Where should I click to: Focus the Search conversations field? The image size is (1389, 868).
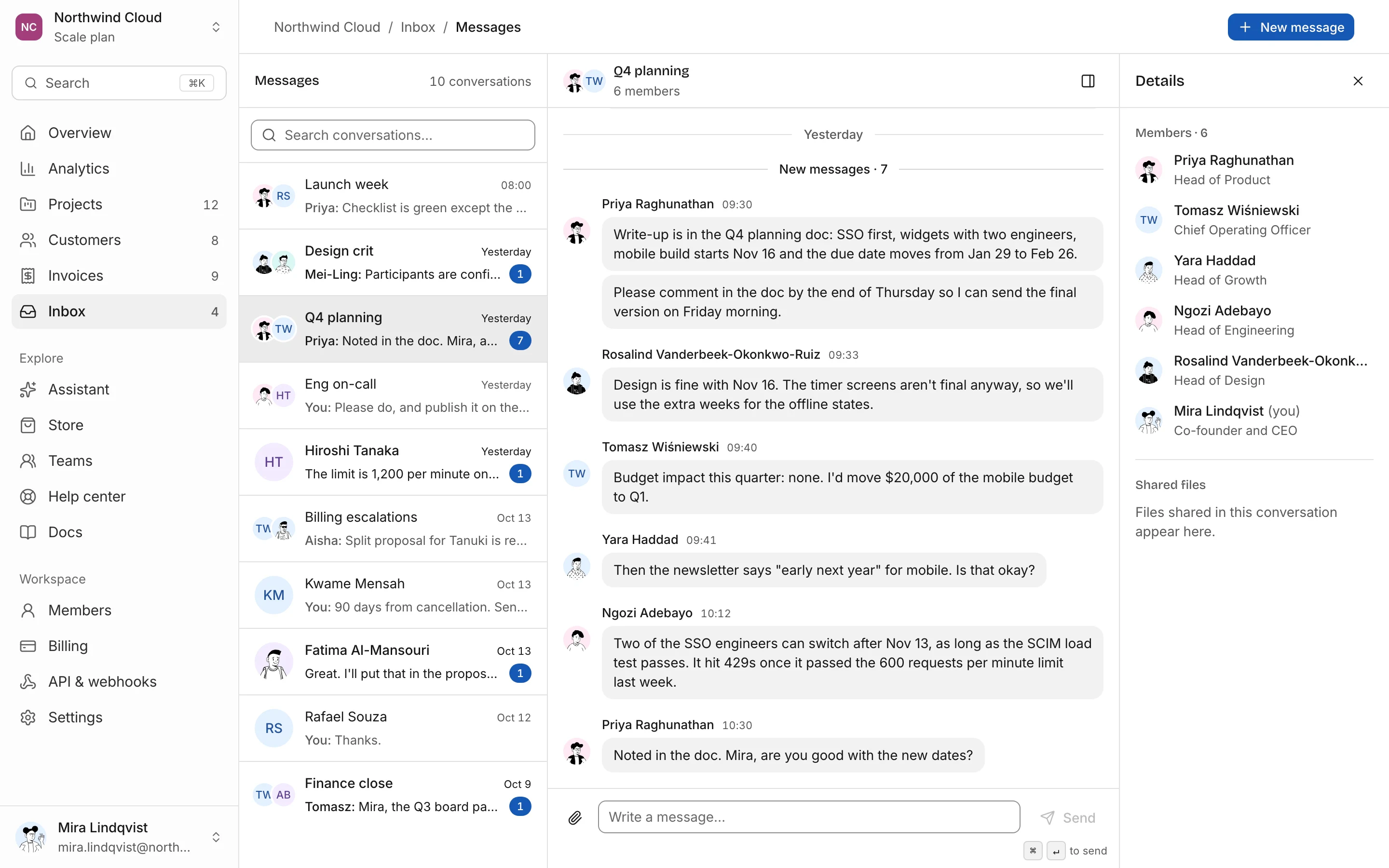[393, 135]
